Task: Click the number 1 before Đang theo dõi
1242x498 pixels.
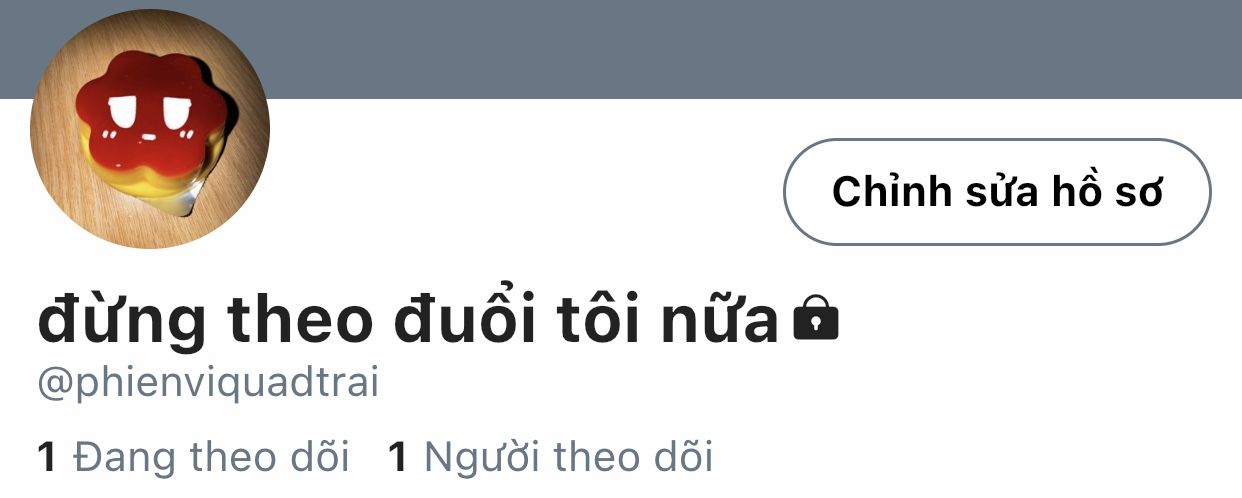Action: coord(47,457)
